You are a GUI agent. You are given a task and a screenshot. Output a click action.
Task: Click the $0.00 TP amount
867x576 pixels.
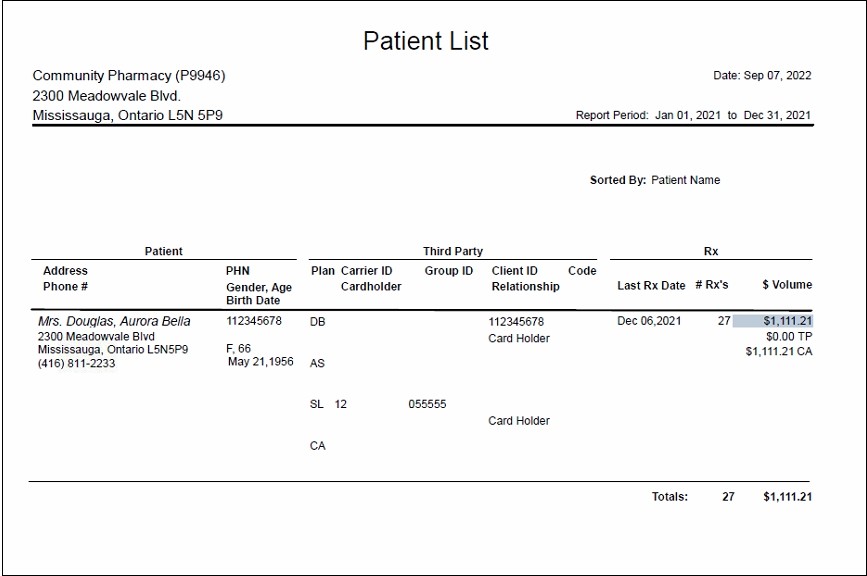(x=787, y=337)
